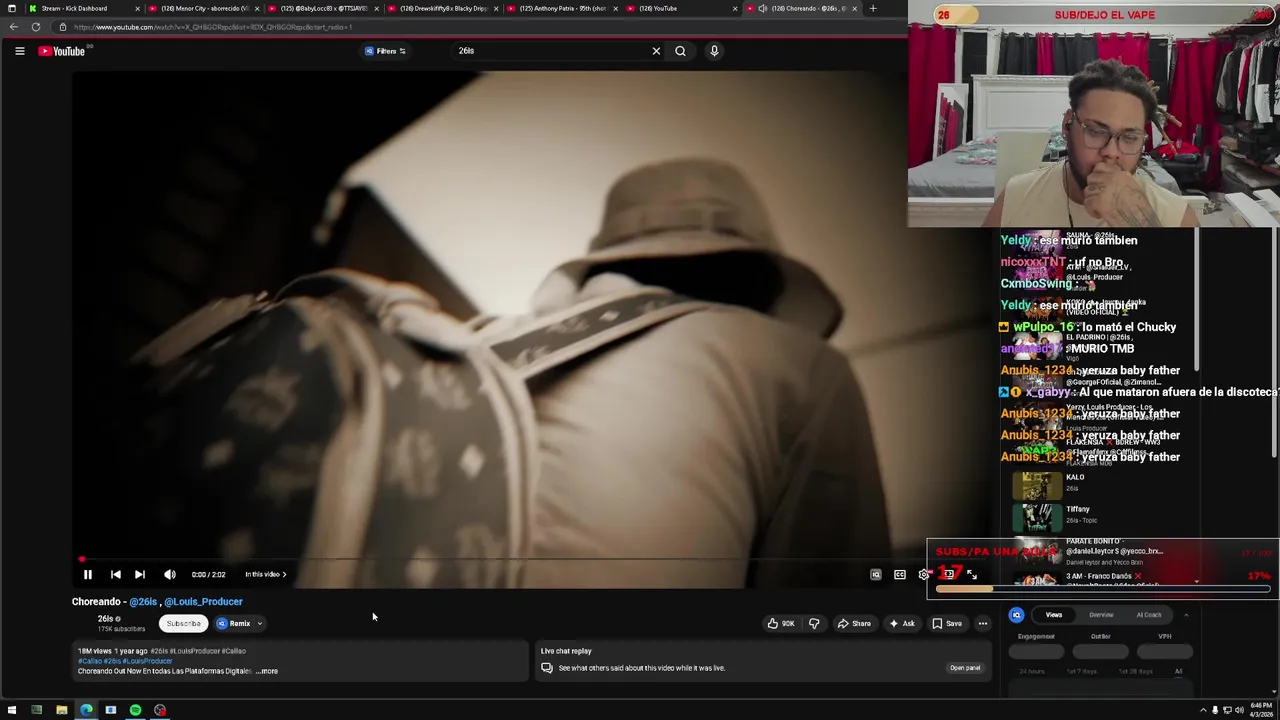The width and height of the screenshot is (1280, 720).
Task: Open the @Louis_Producer link in title
Action: click(x=203, y=602)
